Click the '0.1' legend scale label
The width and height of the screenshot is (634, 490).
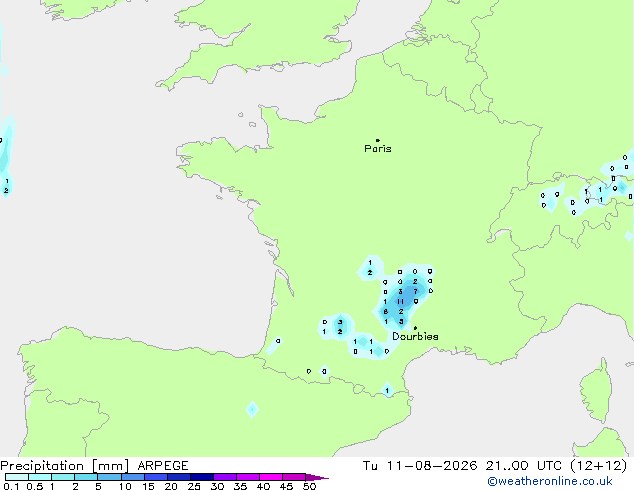[11, 486]
